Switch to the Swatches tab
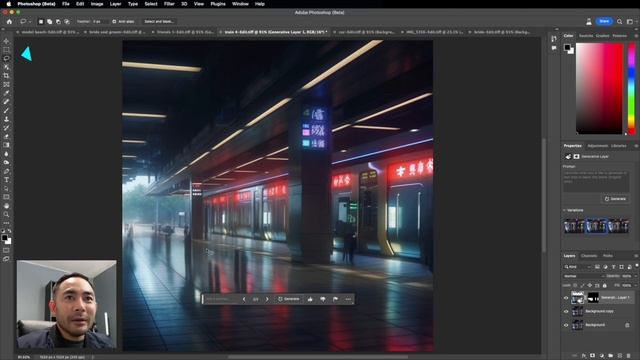The height and width of the screenshot is (360, 640). (x=586, y=36)
